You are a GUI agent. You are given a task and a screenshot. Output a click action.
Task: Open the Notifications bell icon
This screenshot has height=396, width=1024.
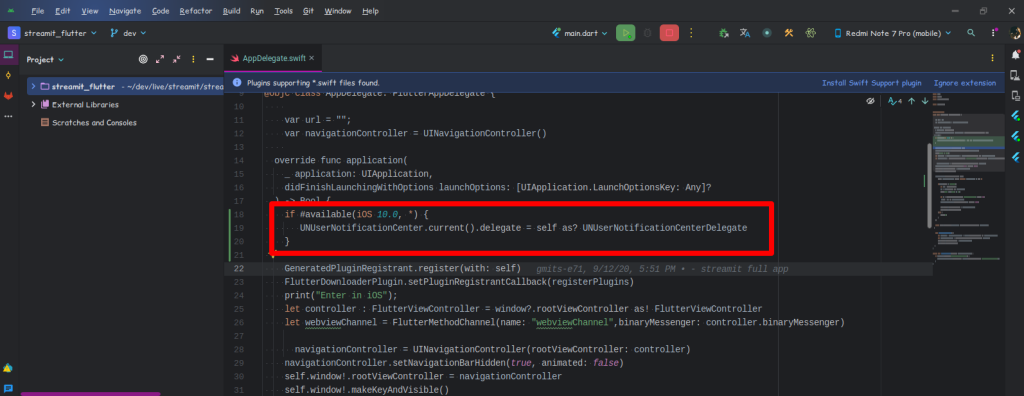pyautogui.click(x=1015, y=54)
